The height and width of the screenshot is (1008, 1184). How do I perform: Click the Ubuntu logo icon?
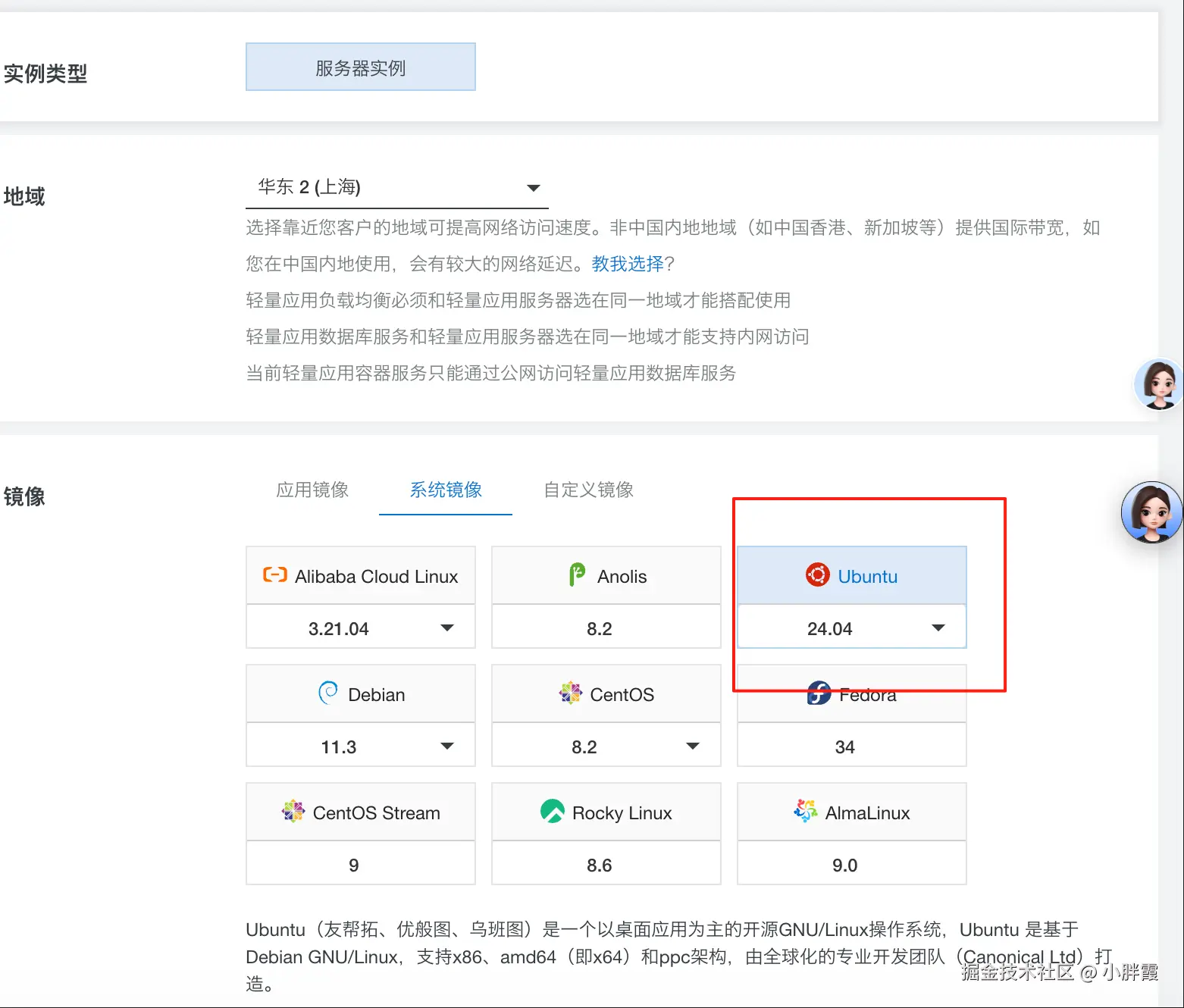tap(818, 575)
